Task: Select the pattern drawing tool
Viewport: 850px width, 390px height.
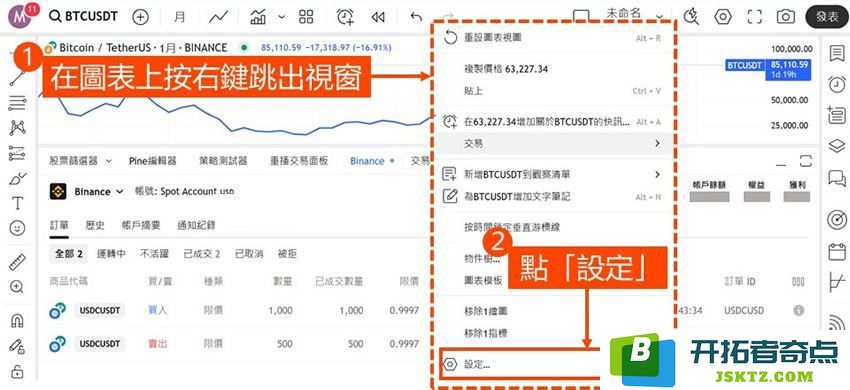Action: pos(17,127)
